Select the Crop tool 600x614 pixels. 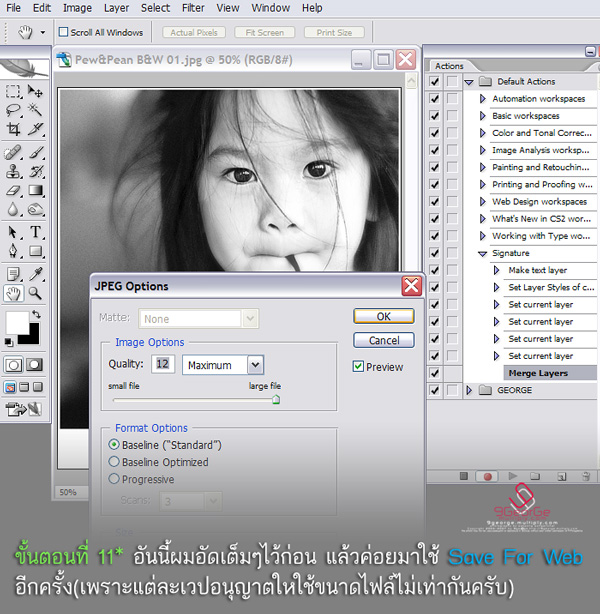point(13,129)
